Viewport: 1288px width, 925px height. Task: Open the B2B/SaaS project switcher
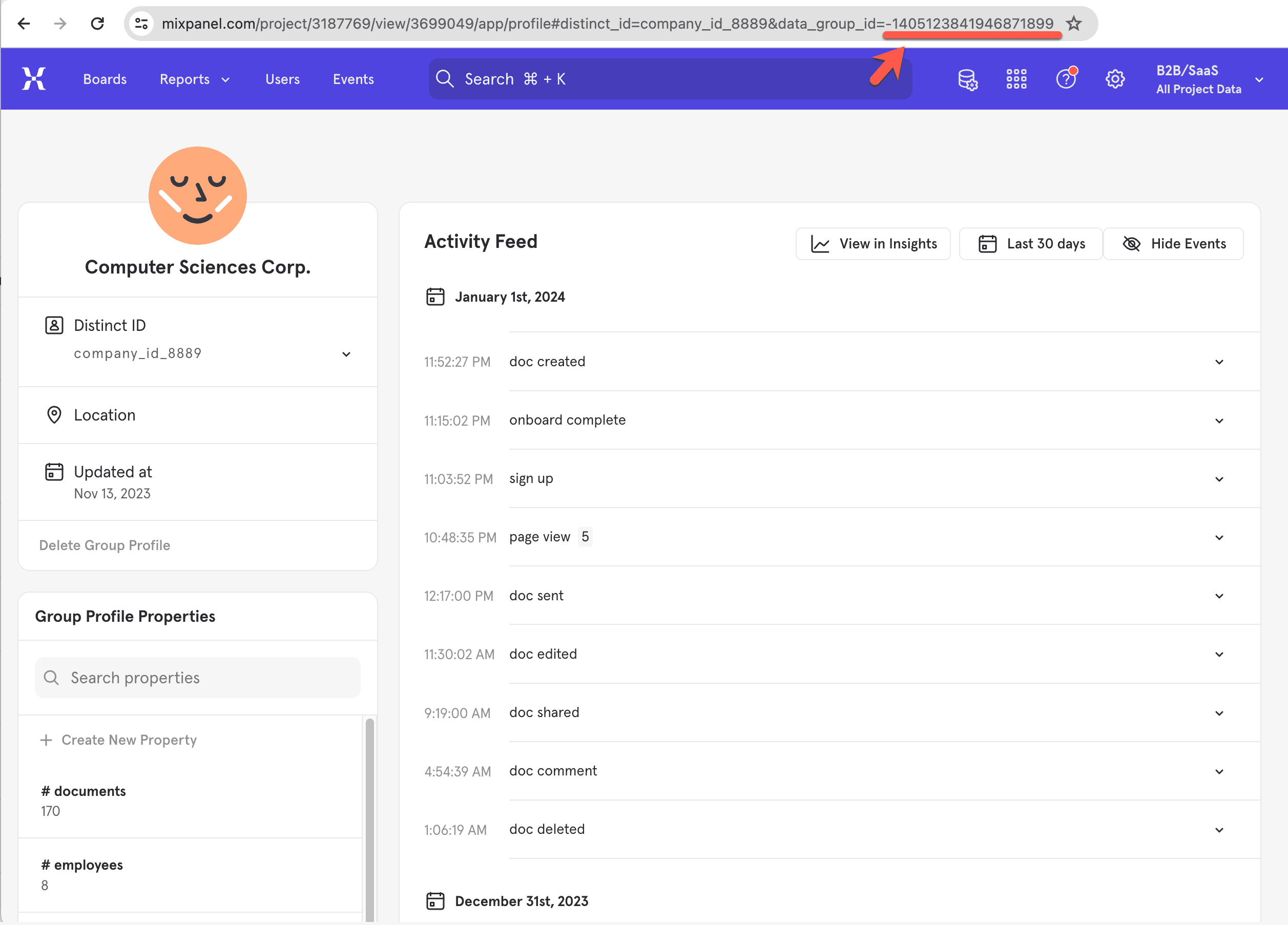click(x=1209, y=79)
